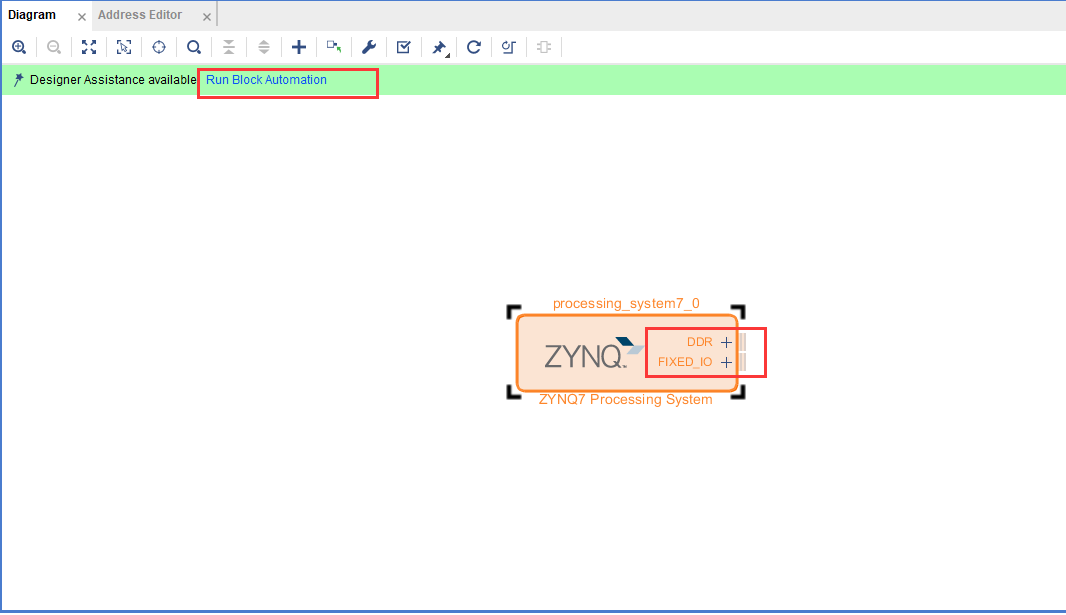The height and width of the screenshot is (615, 1066).
Task: Click the Select Area icon
Action: tap(124, 47)
